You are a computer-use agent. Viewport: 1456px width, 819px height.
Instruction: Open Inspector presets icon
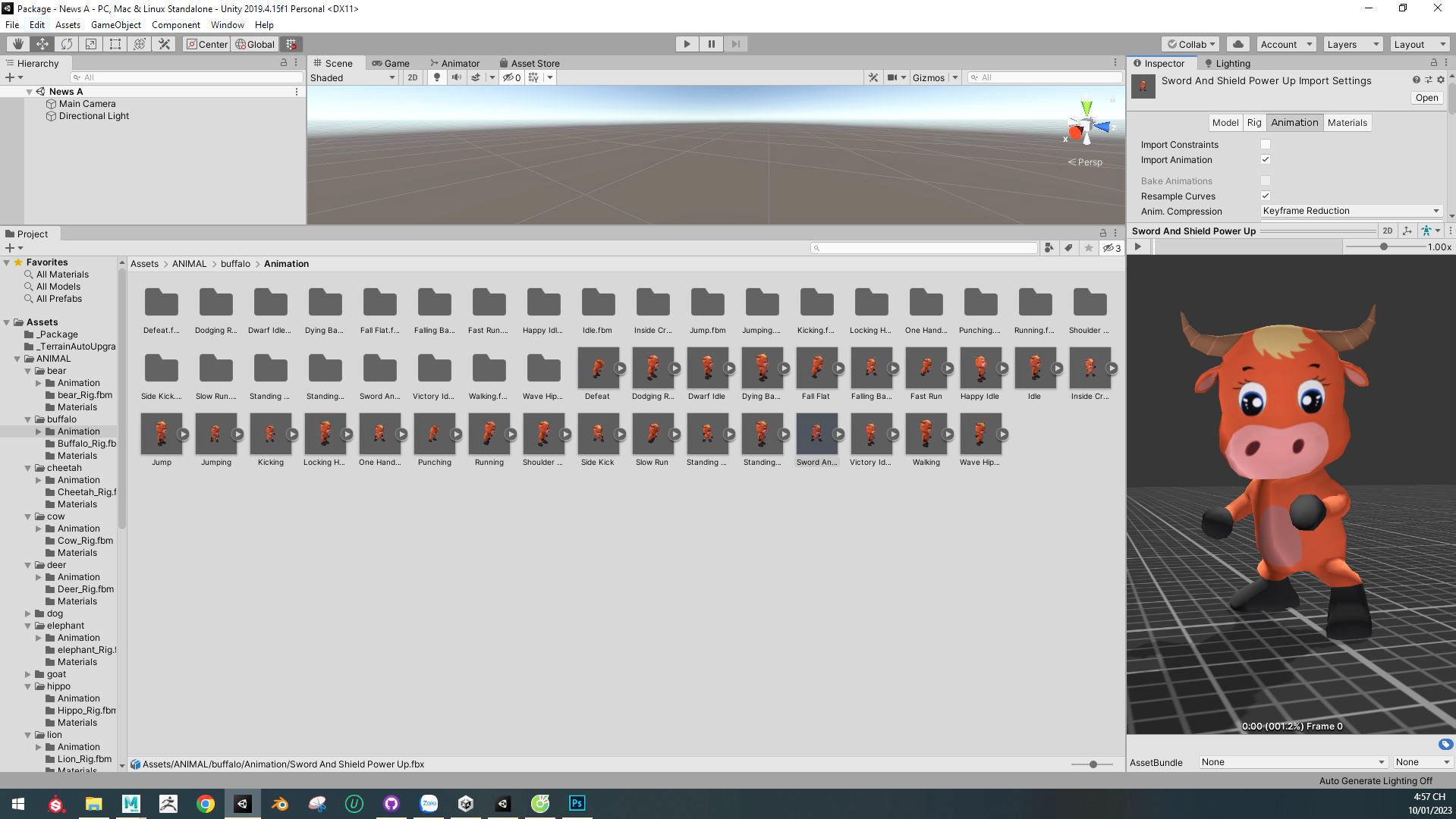point(1428,80)
